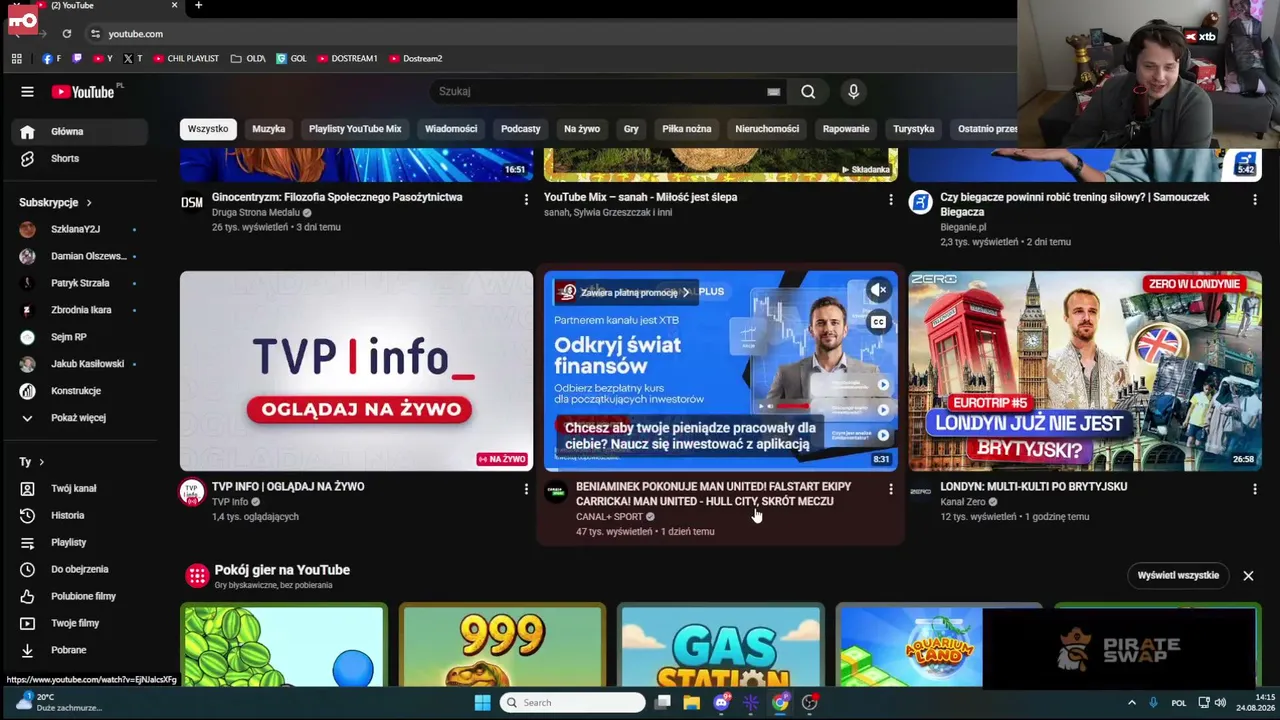Open the TVP Info channel avatar

192,492
